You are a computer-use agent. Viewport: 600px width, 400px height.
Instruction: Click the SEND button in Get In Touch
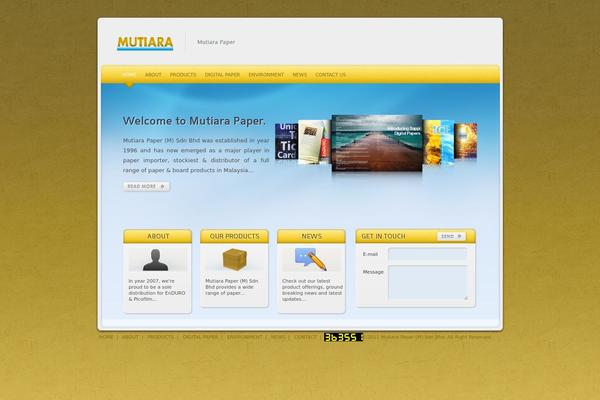click(452, 236)
